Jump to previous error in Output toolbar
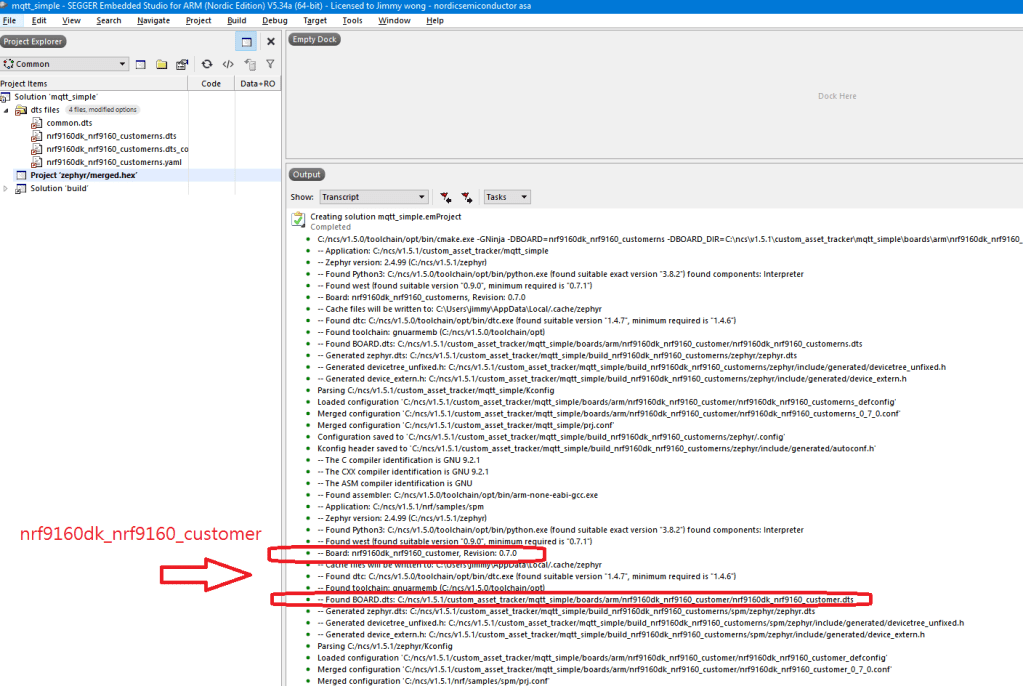Screen dimensions: 1023x686 446,198
